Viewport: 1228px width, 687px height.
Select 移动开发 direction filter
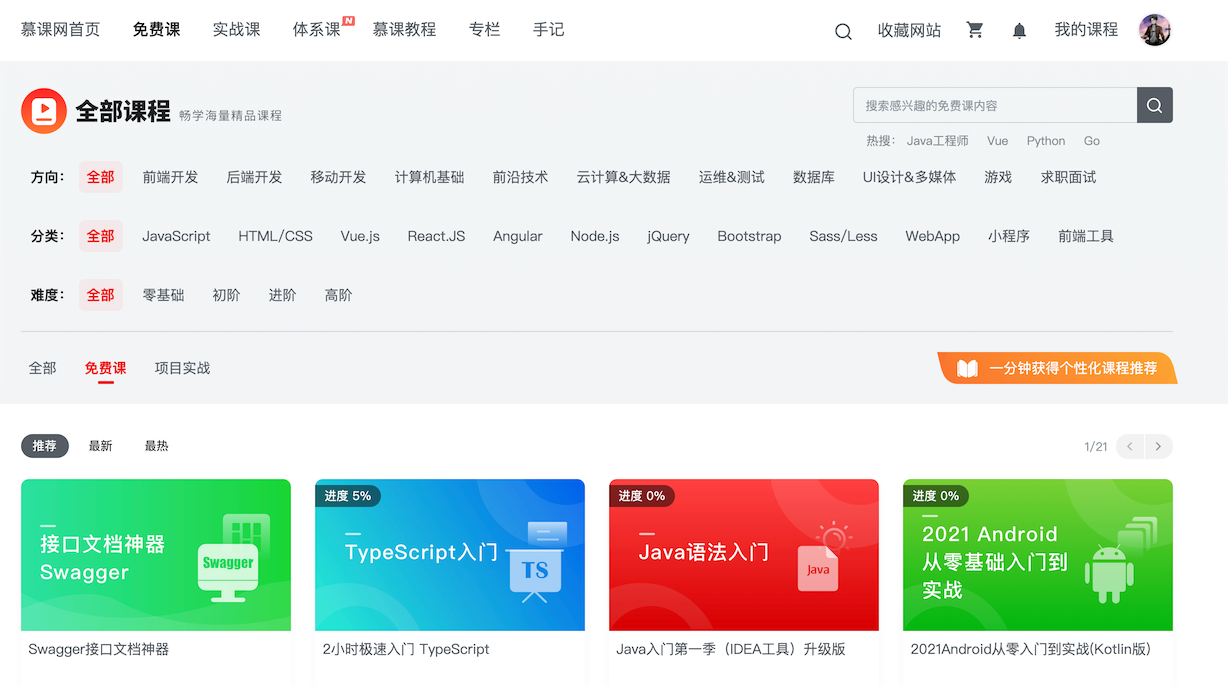pos(339,177)
